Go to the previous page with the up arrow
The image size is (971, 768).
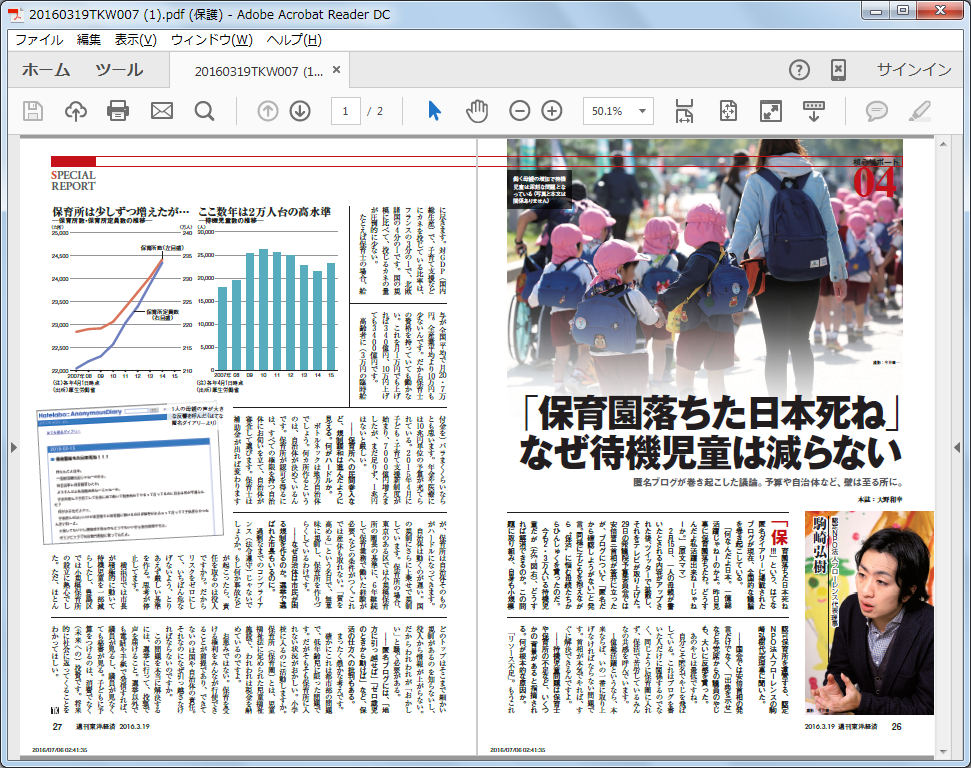[x=268, y=111]
